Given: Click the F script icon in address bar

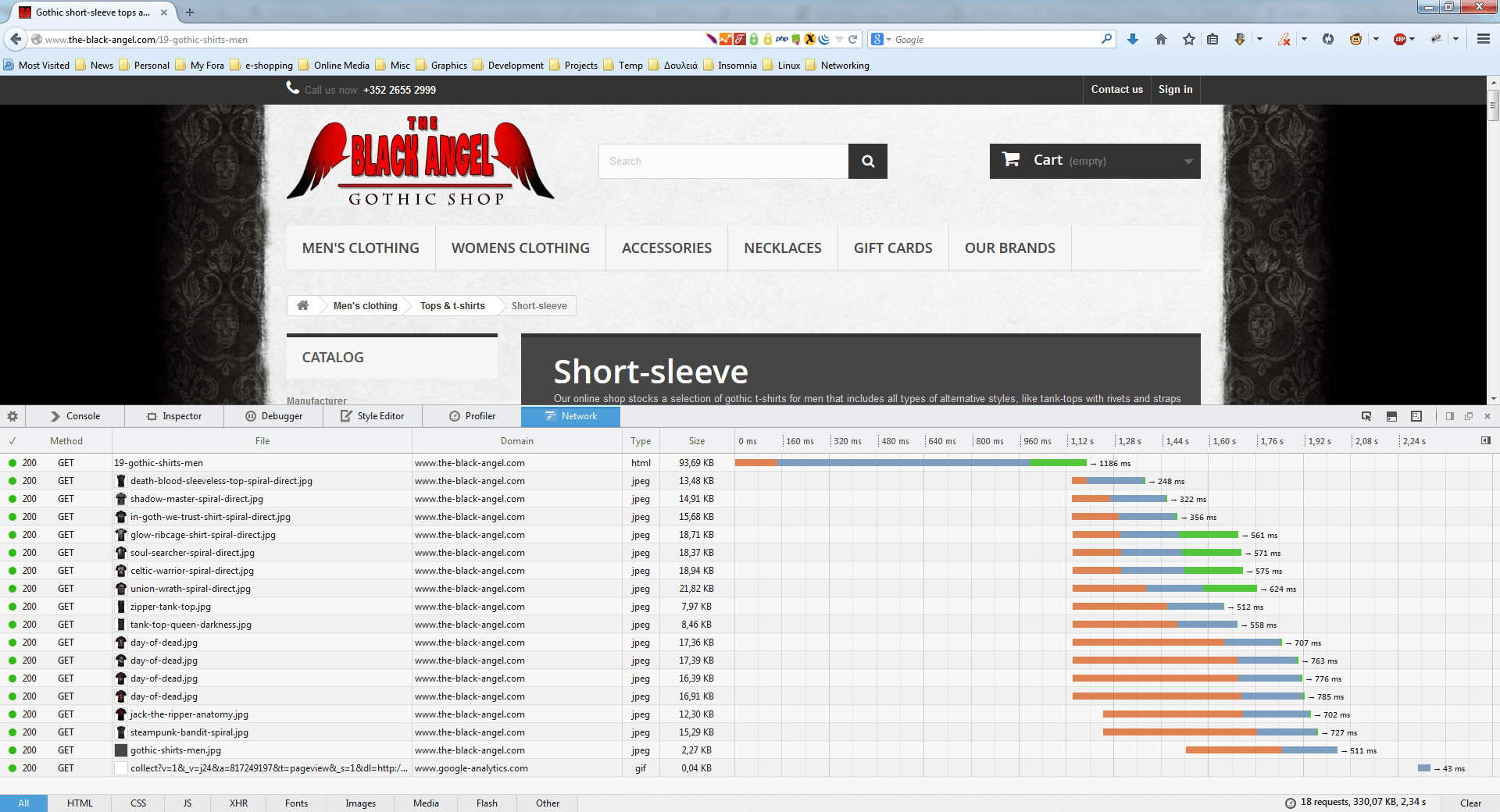Looking at the screenshot, I should coord(739,39).
